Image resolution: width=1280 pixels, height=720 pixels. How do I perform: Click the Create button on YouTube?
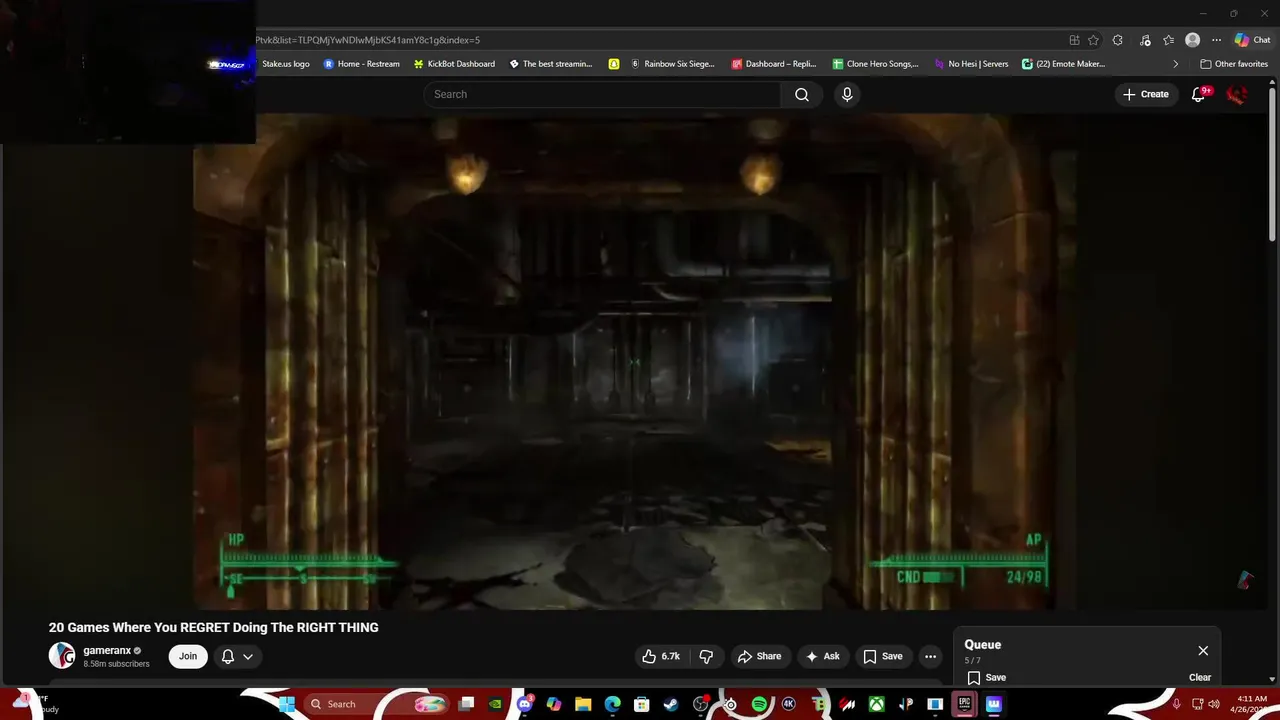tap(1146, 94)
